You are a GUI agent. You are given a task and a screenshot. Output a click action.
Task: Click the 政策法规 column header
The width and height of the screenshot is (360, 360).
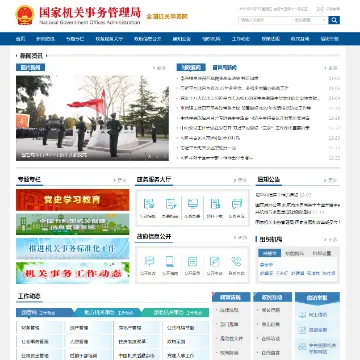[231, 297]
